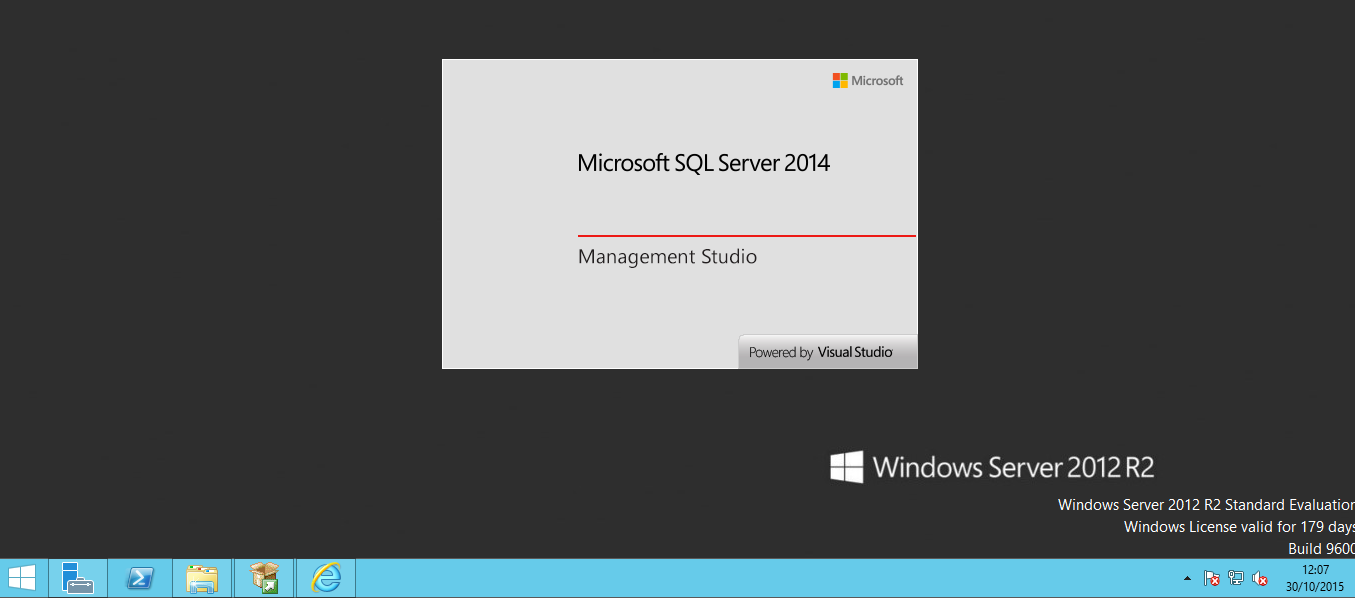Open File Explorer from taskbar
Image resolution: width=1355 pixels, height=598 pixels.
pos(202,578)
